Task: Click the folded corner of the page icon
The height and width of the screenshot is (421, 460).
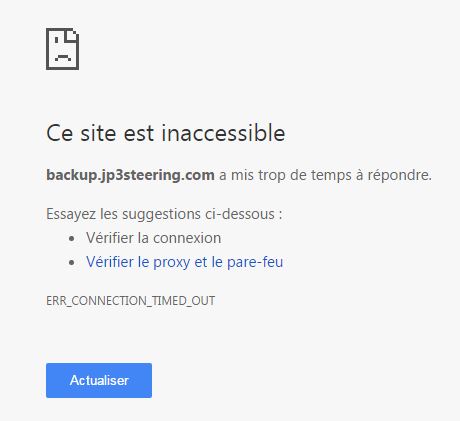Action: pos(73,35)
